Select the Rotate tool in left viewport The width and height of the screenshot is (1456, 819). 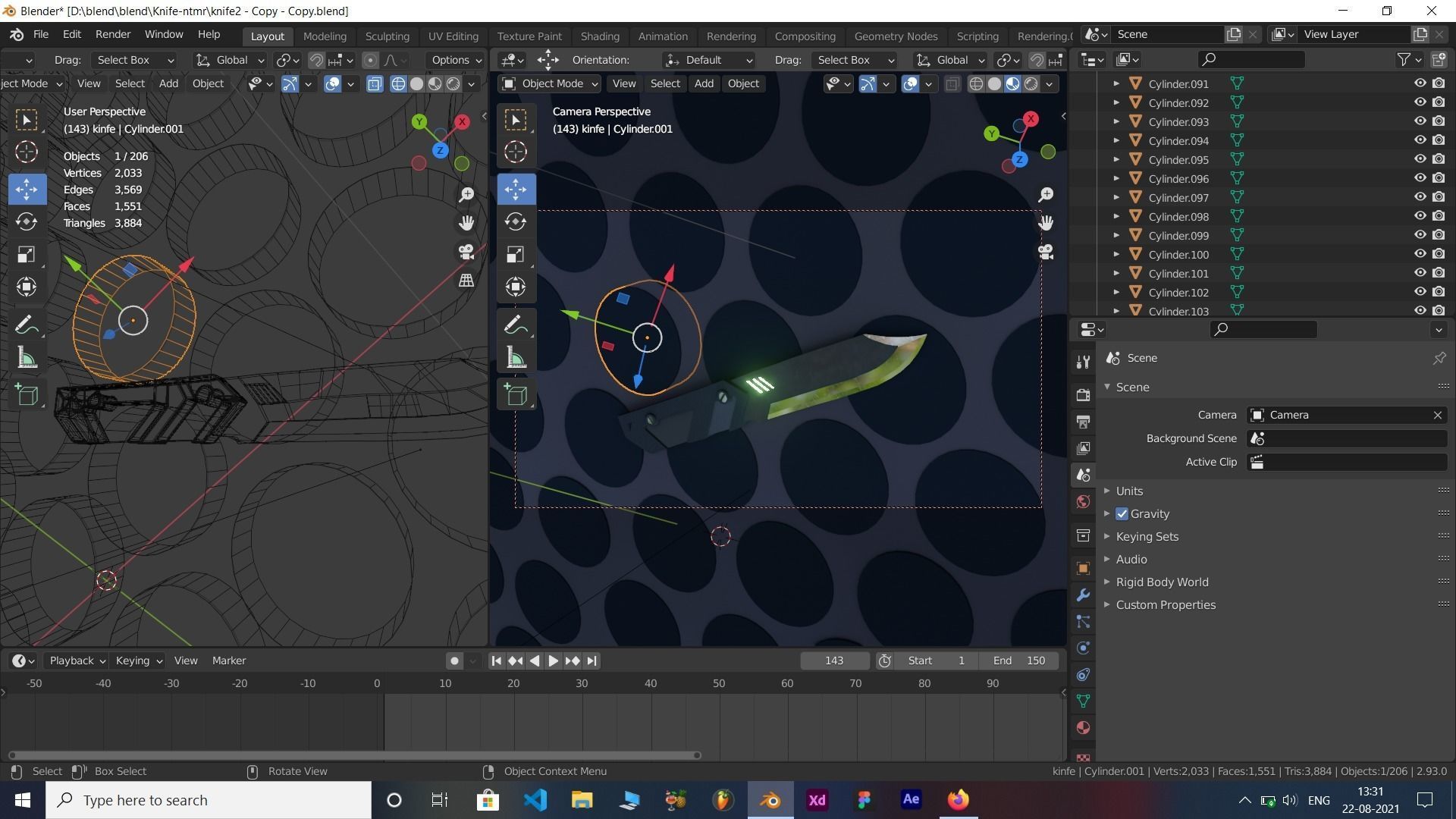[x=27, y=221]
